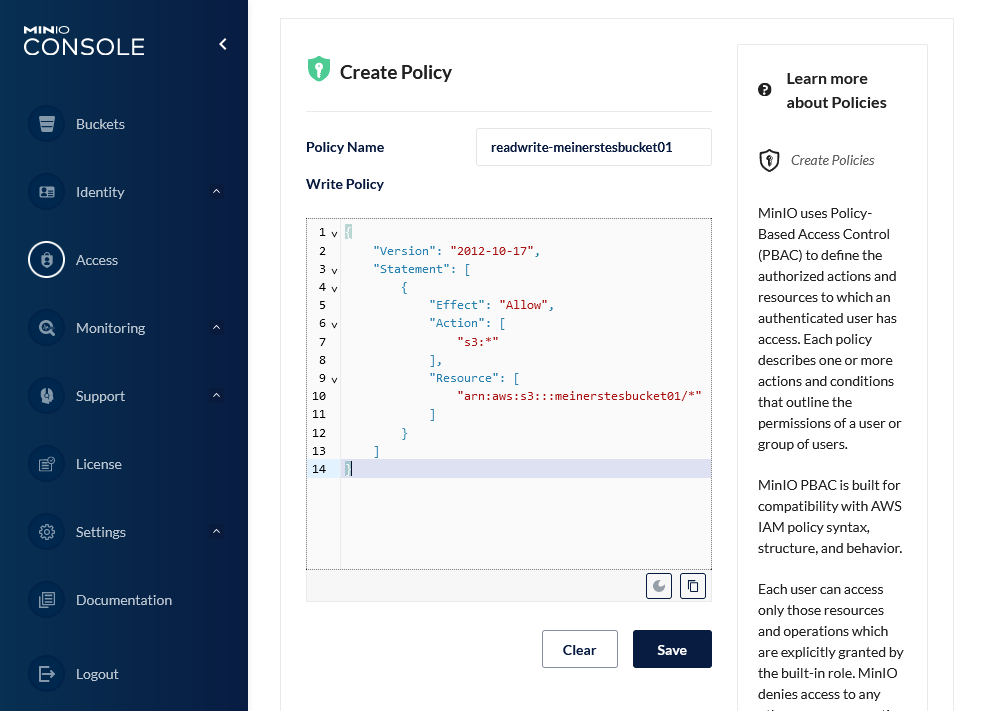Fold the Statement array on line 3

[334, 270]
